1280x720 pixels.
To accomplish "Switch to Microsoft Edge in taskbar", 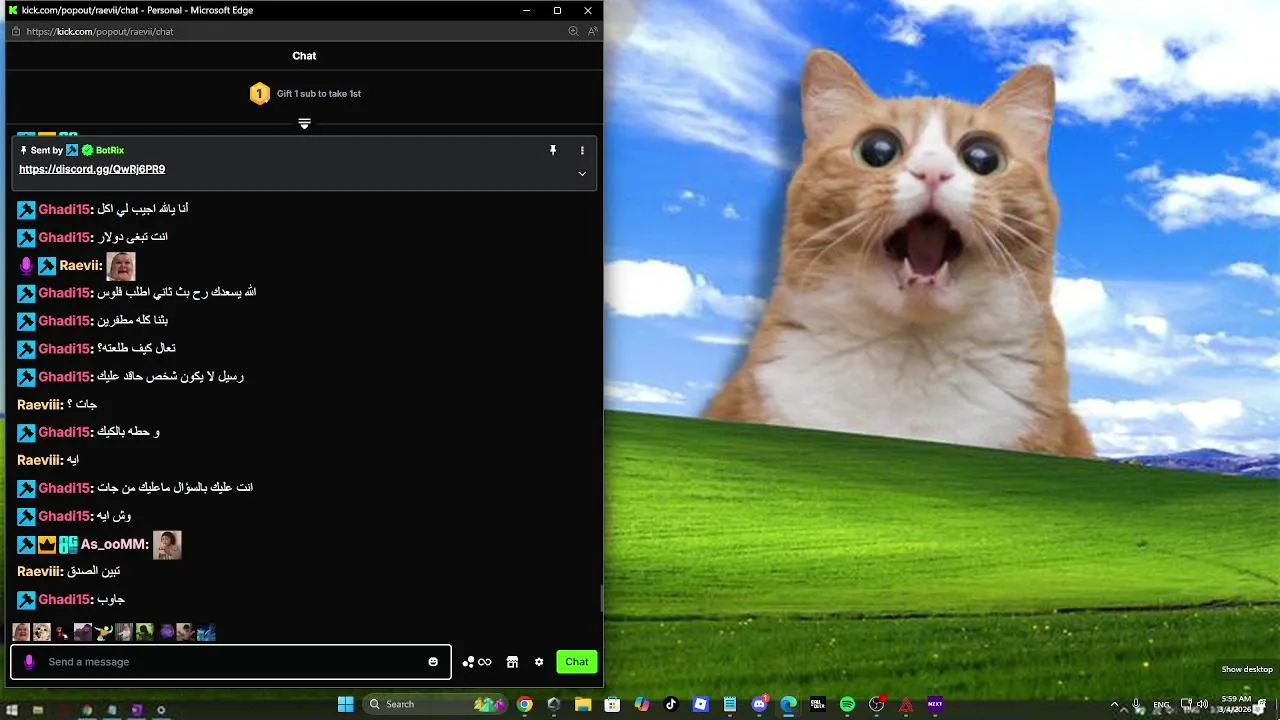I will click(788, 704).
